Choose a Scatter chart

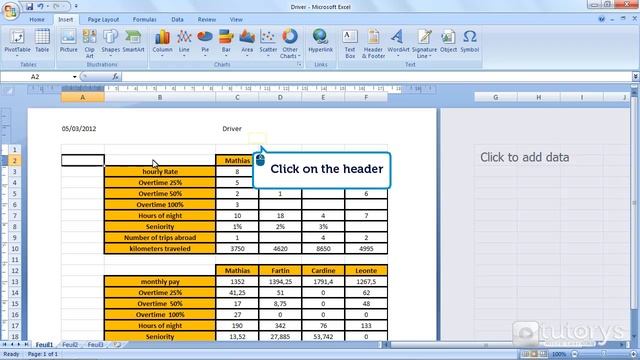pos(268,43)
